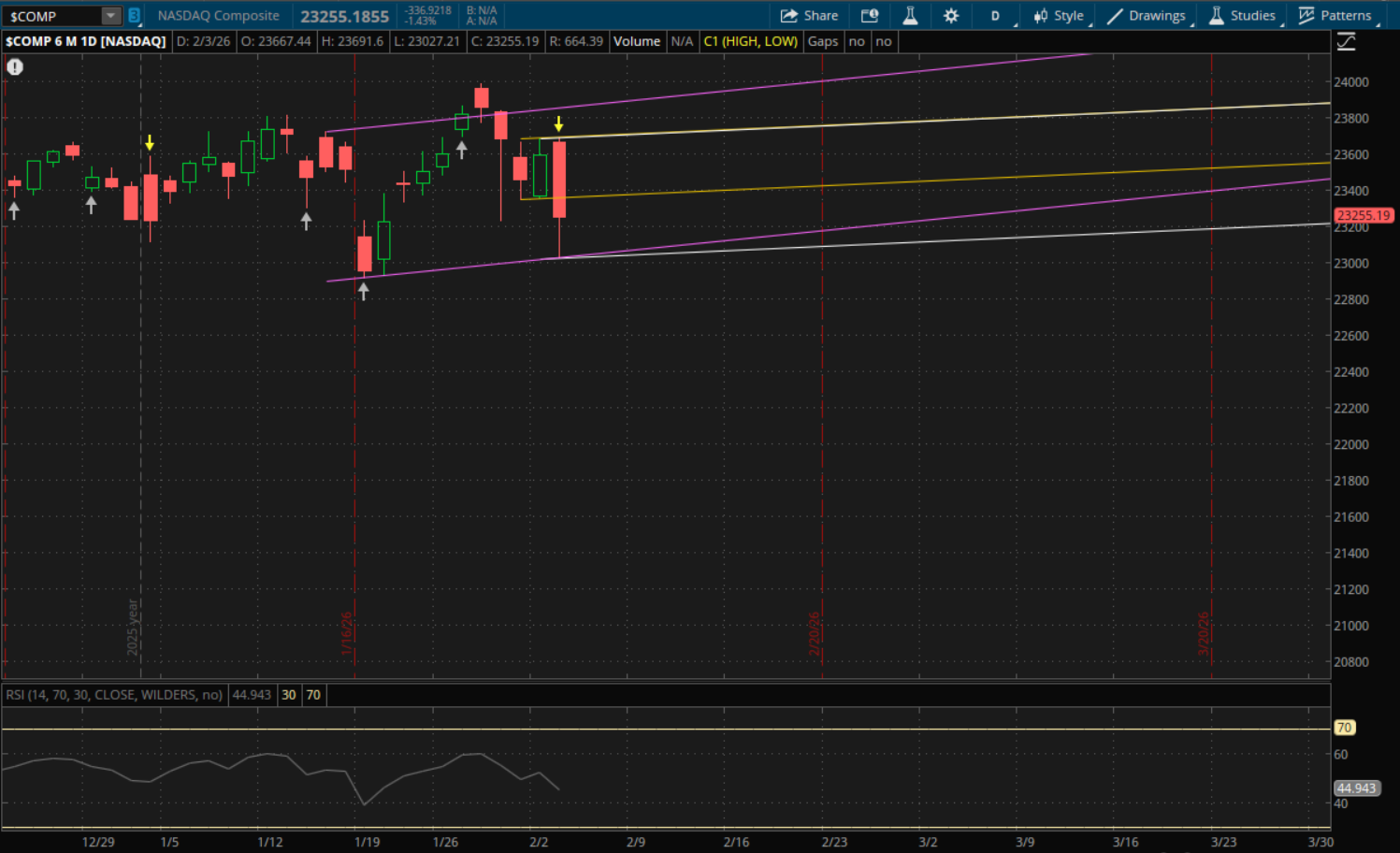Open the Style menu
The height and width of the screenshot is (853, 1400).
pos(1059,16)
